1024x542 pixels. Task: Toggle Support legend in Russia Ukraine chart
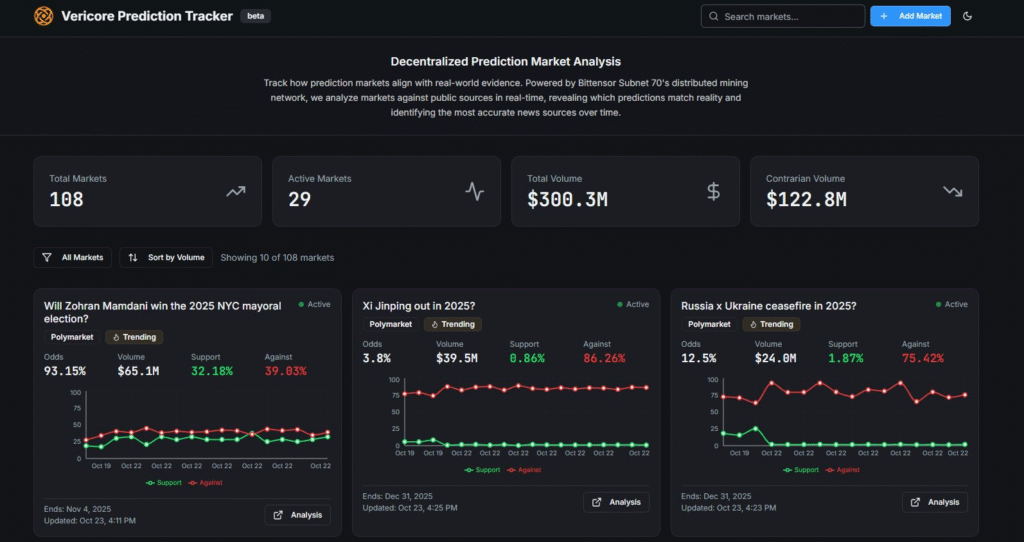(801, 469)
